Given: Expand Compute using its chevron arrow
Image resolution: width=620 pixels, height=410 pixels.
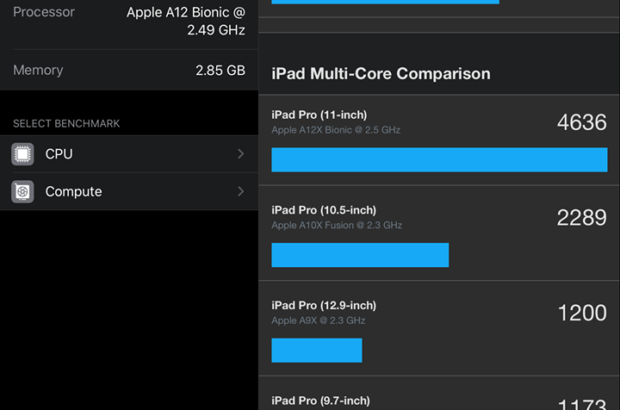Looking at the screenshot, I should [x=241, y=191].
